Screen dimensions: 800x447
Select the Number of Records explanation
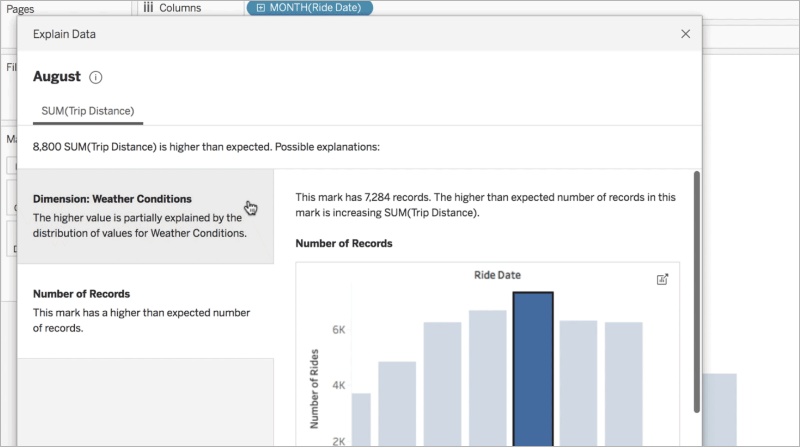click(x=146, y=310)
